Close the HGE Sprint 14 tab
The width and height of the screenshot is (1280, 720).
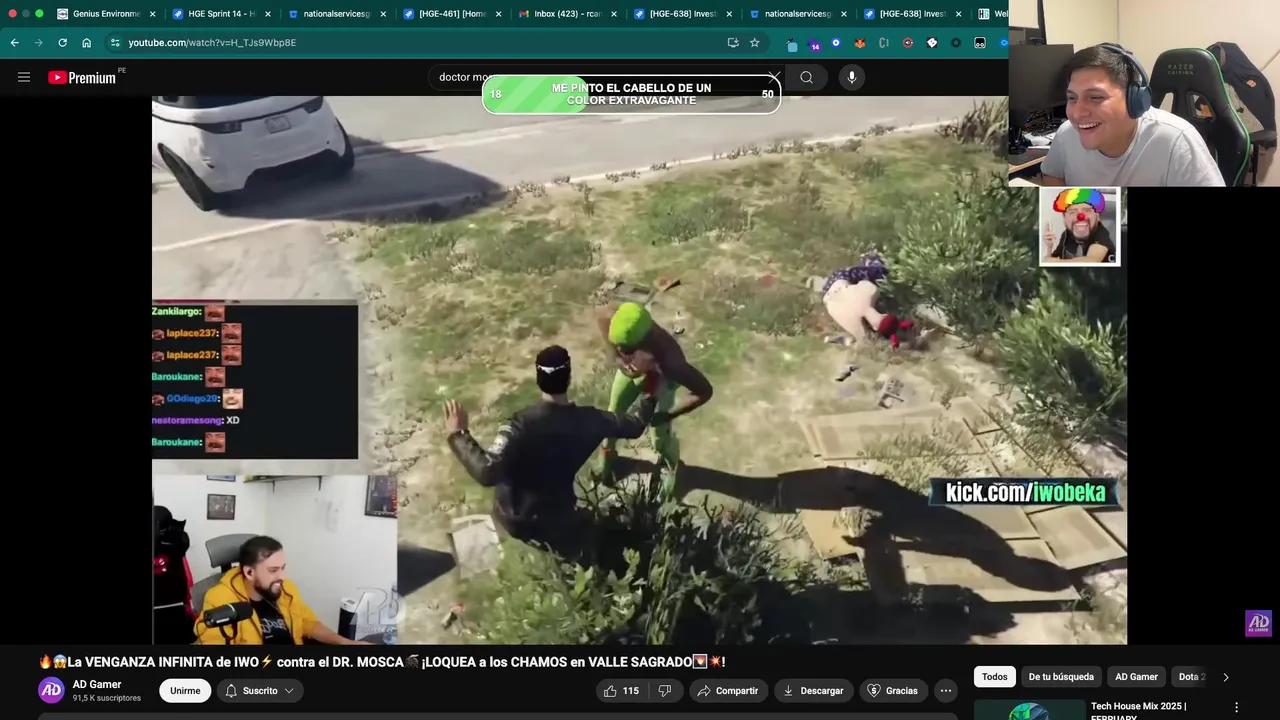(268, 14)
